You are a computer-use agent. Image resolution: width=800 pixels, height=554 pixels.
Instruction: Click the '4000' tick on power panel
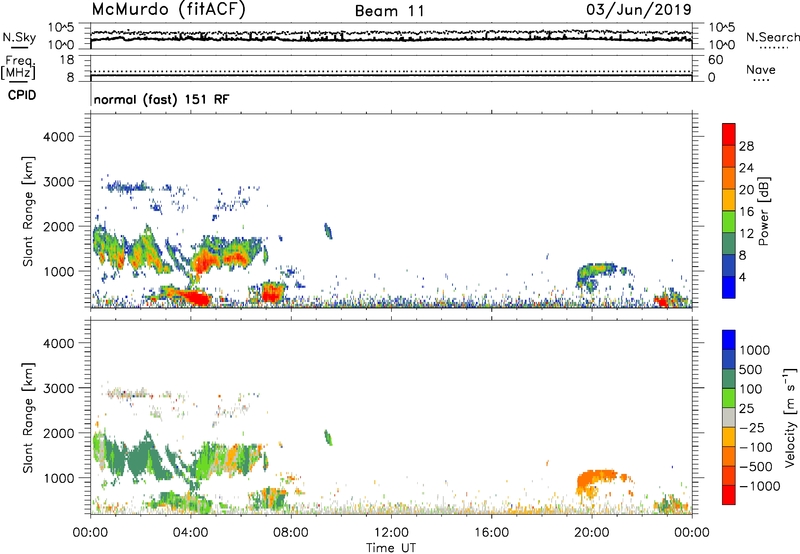tap(58, 137)
